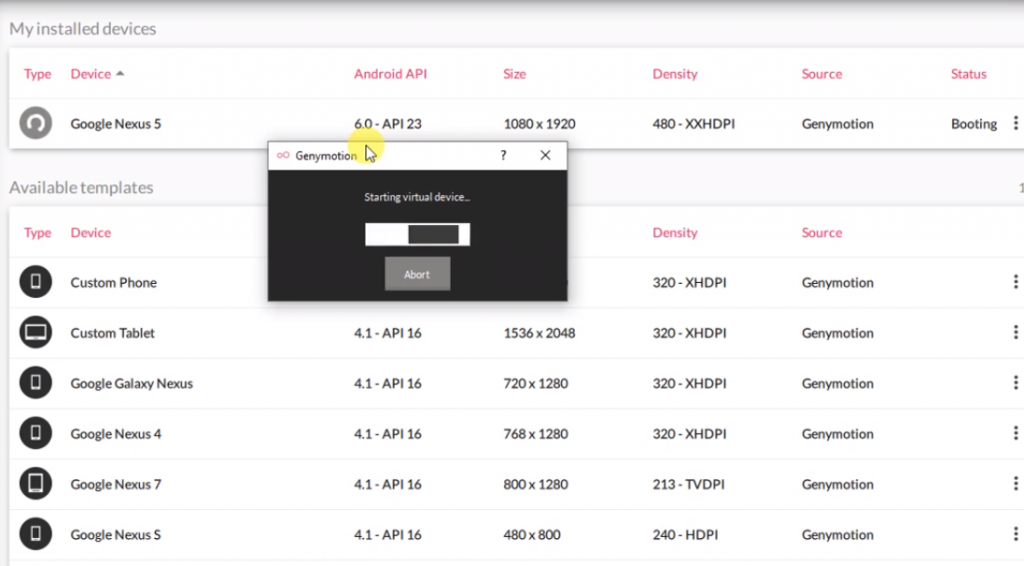
Task: Click the 1080 x 1920 size cell
Action: click(539, 123)
